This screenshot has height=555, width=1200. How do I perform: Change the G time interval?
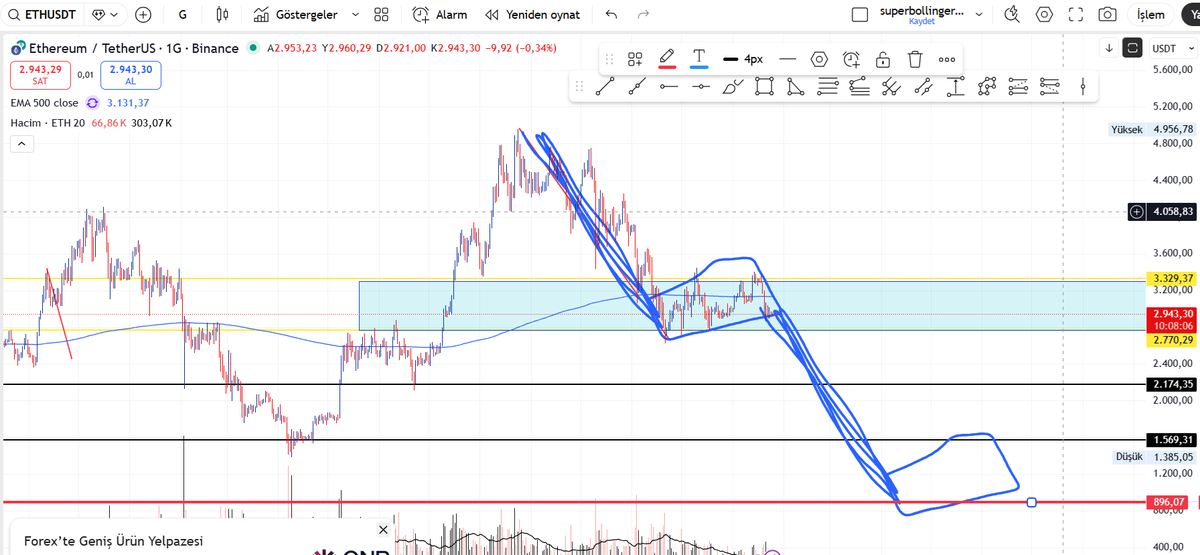(x=182, y=15)
